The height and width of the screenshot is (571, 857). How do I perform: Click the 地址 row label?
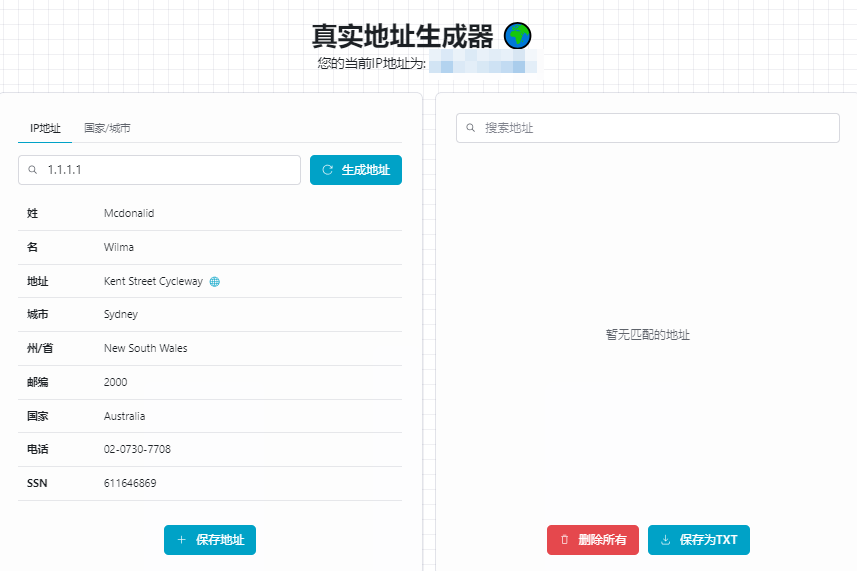click(x=37, y=281)
